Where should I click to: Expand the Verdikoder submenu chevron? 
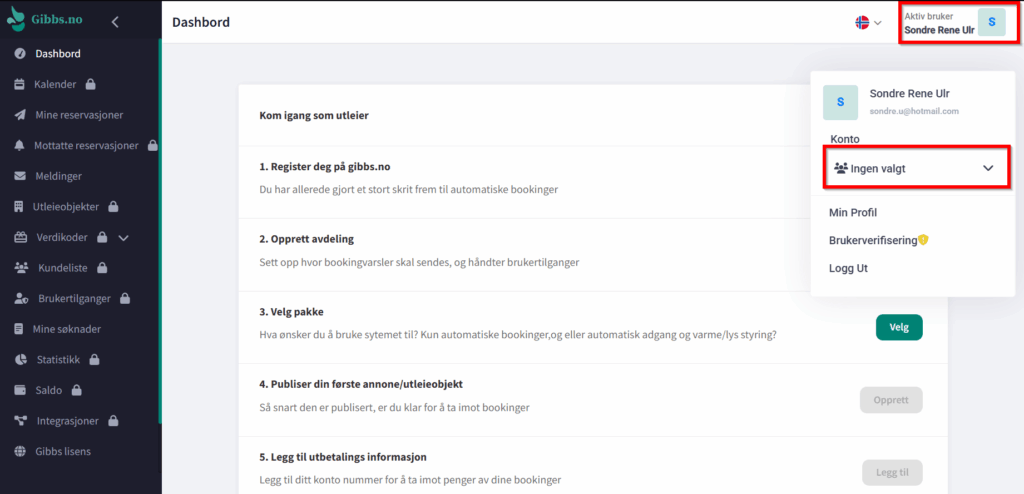(x=124, y=238)
